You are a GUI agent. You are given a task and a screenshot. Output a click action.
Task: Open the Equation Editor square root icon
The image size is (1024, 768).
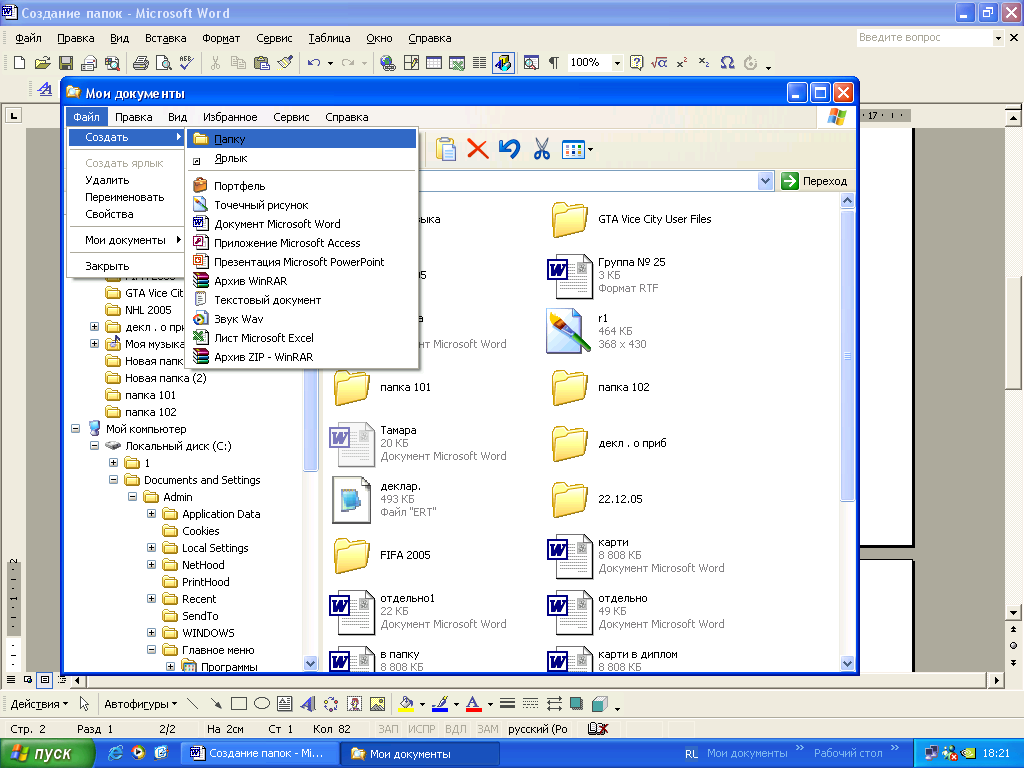pyautogui.click(x=660, y=63)
